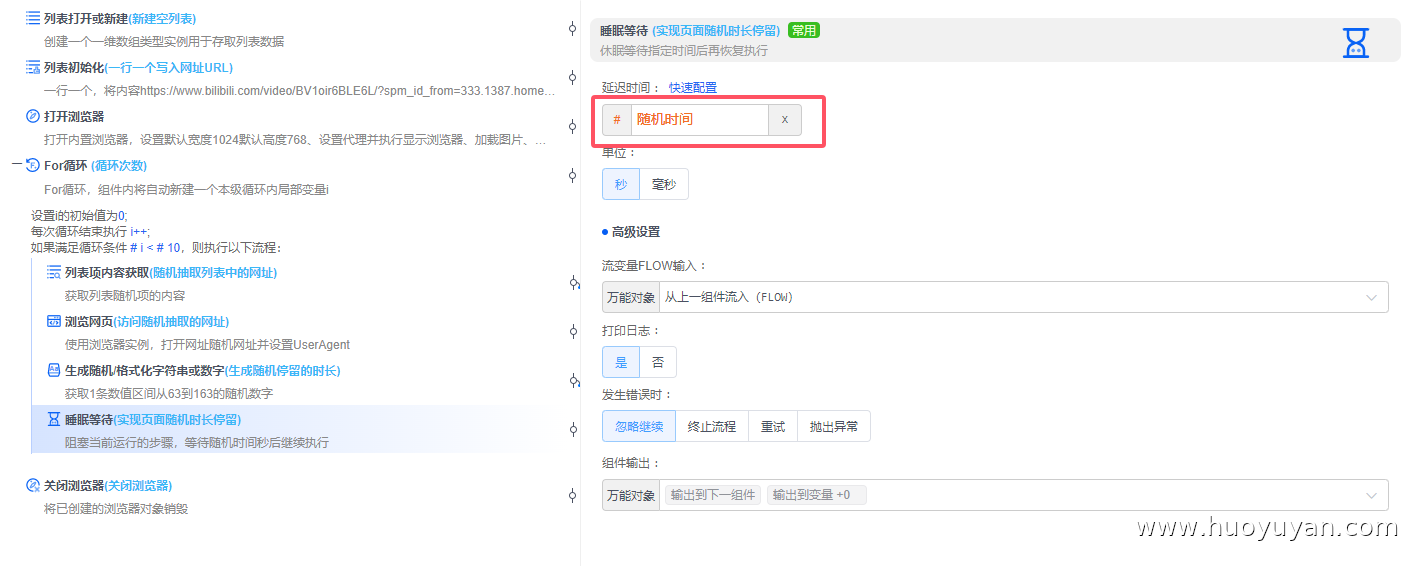Screen dimensions: 1410x566
Task: Click the loop condition # i < # 10 text
Action: point(156,247)
